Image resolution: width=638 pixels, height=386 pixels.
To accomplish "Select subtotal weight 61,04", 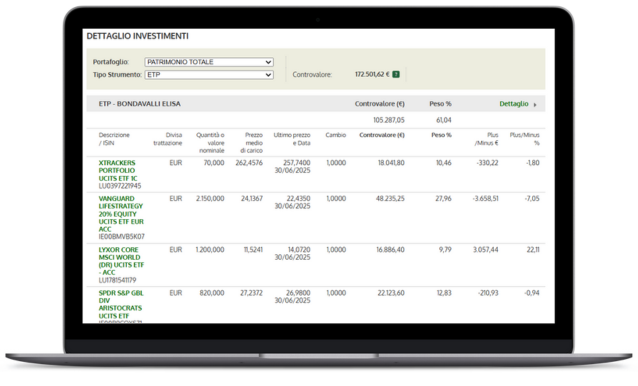I will [444, 120].
